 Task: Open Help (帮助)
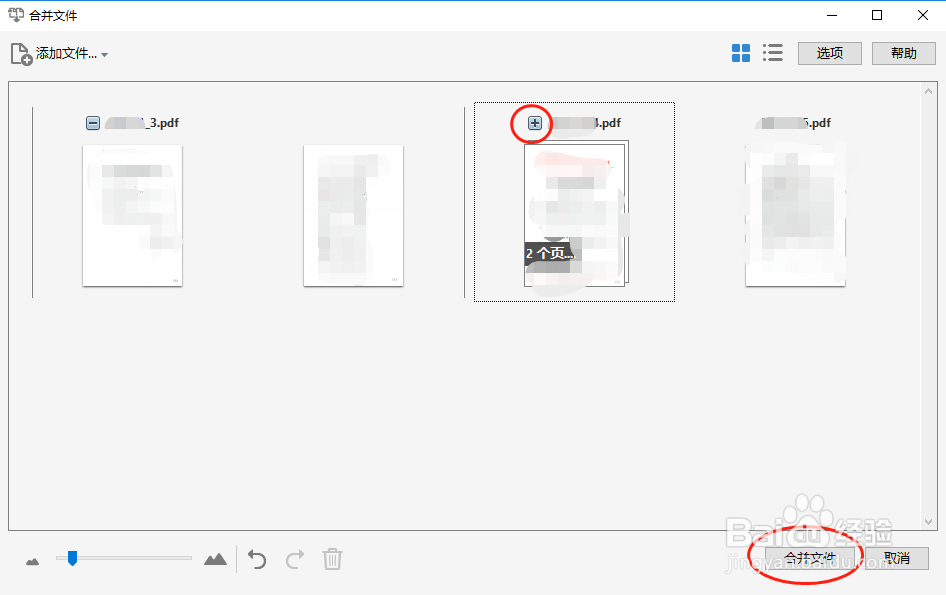tap(903, 53)
